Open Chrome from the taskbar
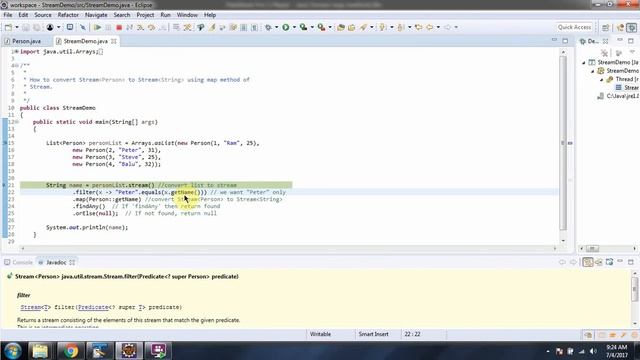 point(71,351)
